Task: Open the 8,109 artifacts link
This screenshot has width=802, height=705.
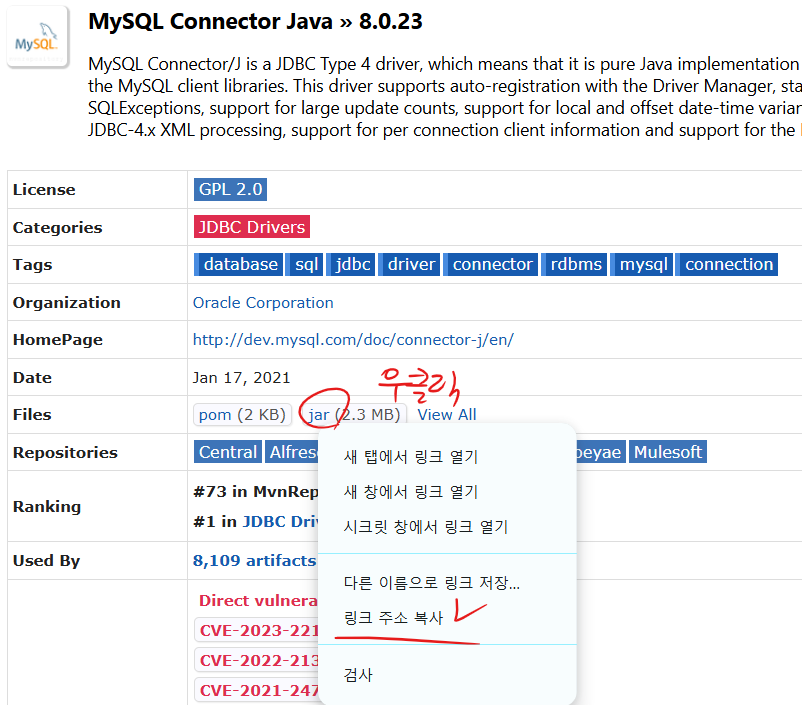Action: 255,561
